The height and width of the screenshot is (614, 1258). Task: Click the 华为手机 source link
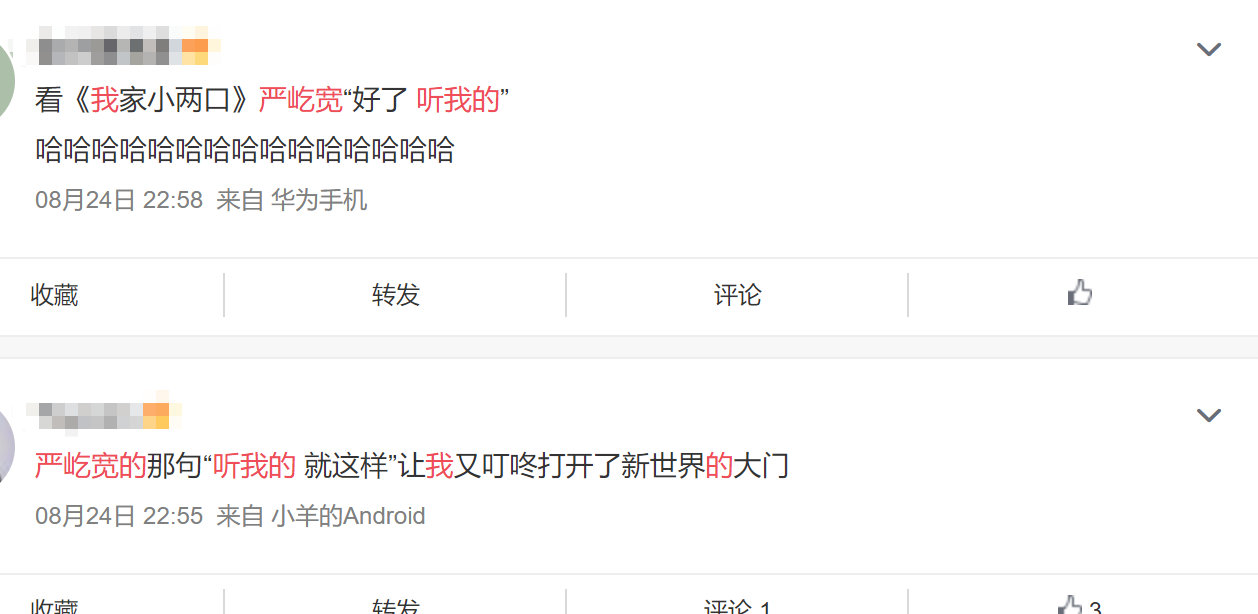click(319, 200)
